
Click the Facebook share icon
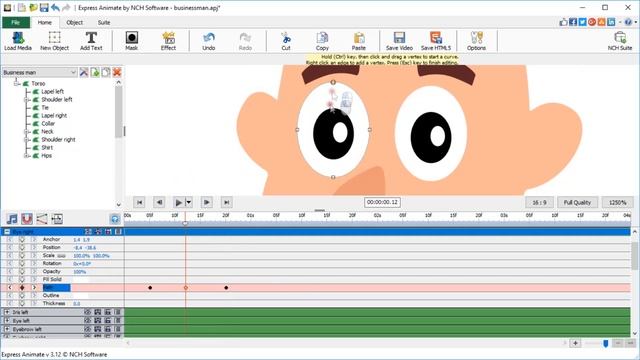[573, 22]
